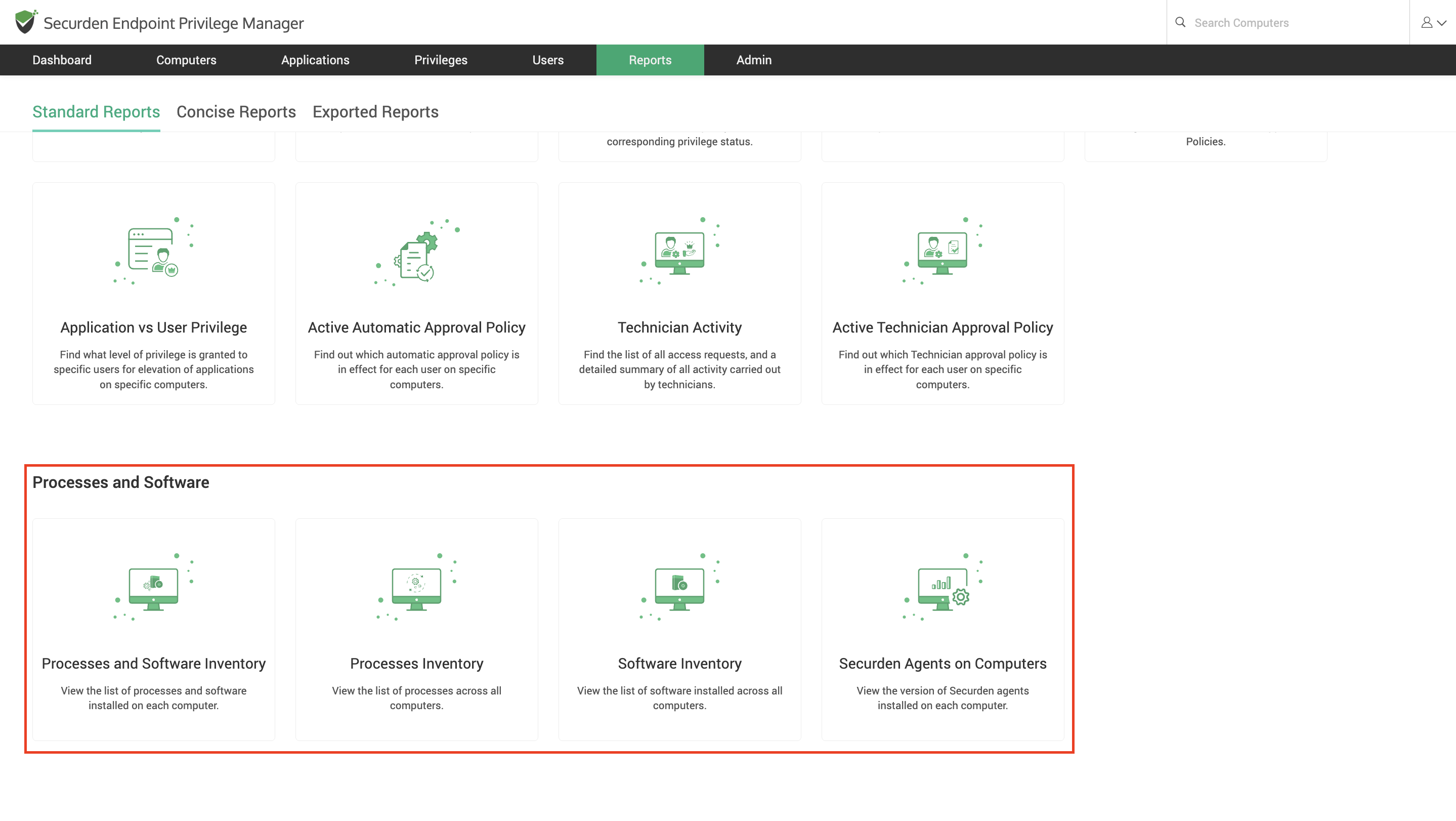Open the Technician Activity report title
The height and width of the screenshot is (821, 1456).
coord(679,327)
